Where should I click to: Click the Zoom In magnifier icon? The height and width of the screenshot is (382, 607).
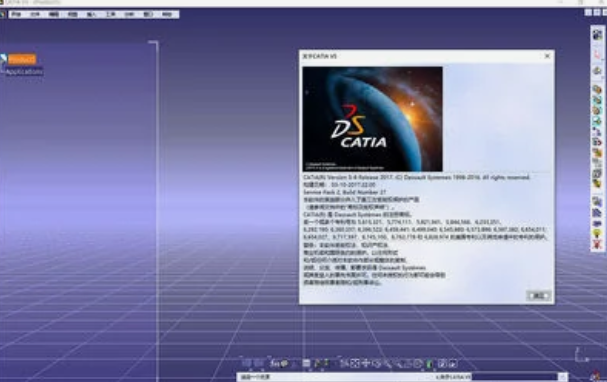388,363
